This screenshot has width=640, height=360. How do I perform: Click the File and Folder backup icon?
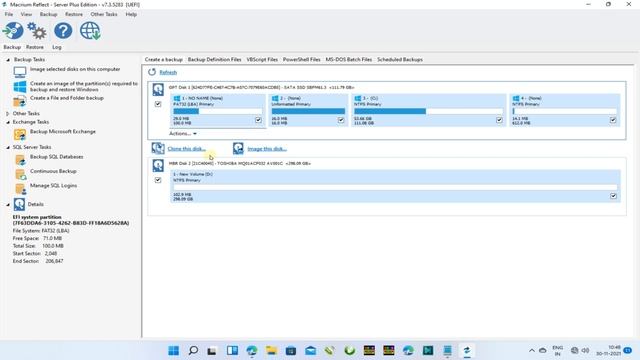point(20,101)
